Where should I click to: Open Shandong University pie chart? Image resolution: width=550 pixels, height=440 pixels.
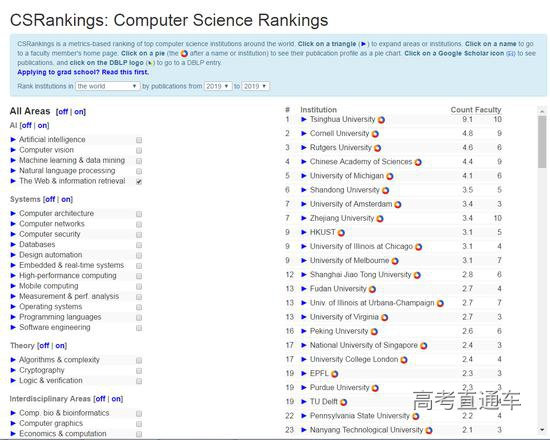[385, 191]
